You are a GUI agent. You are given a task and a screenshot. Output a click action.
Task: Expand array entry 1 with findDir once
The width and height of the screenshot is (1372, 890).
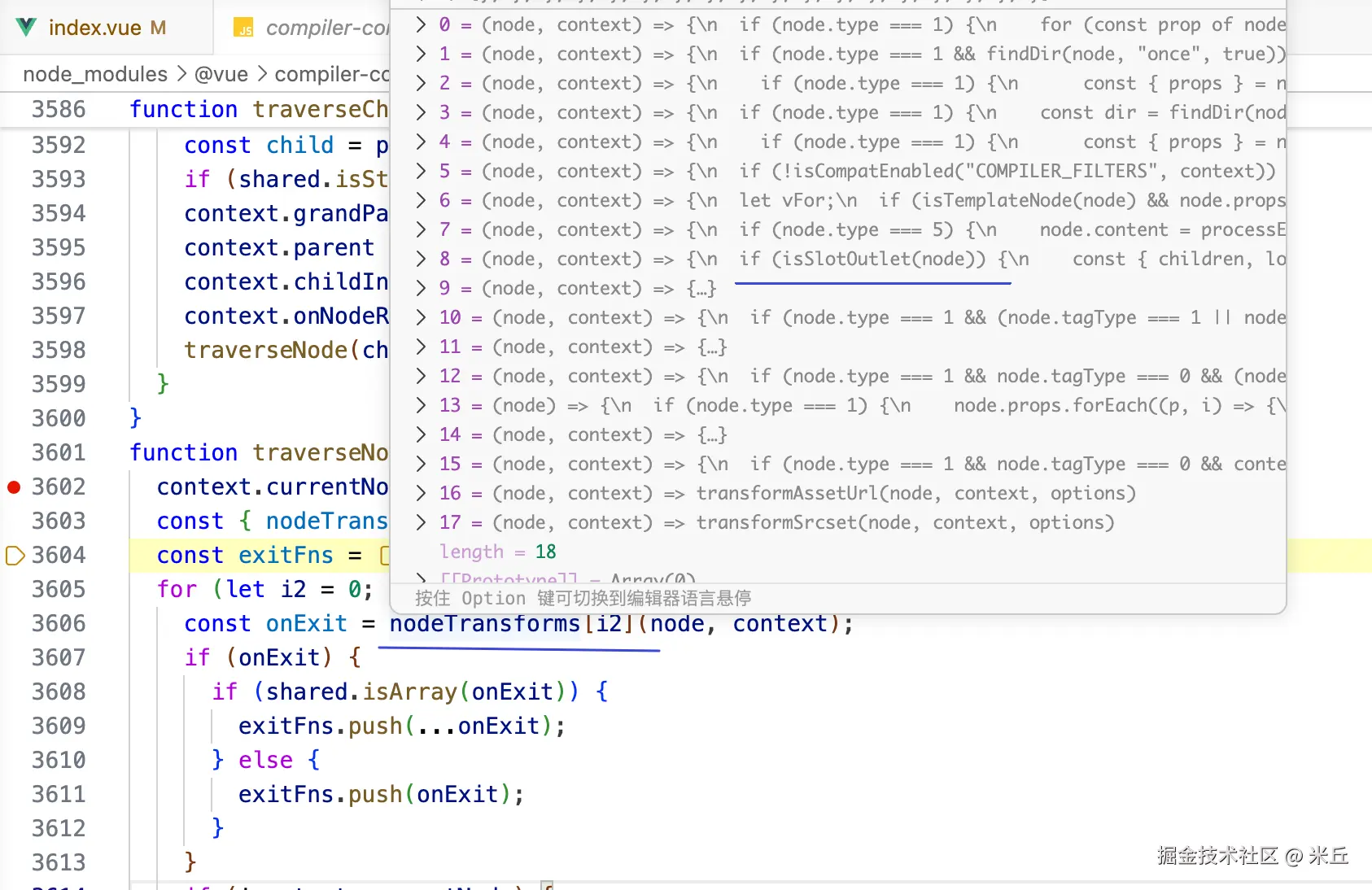click(x=421, y=54)
